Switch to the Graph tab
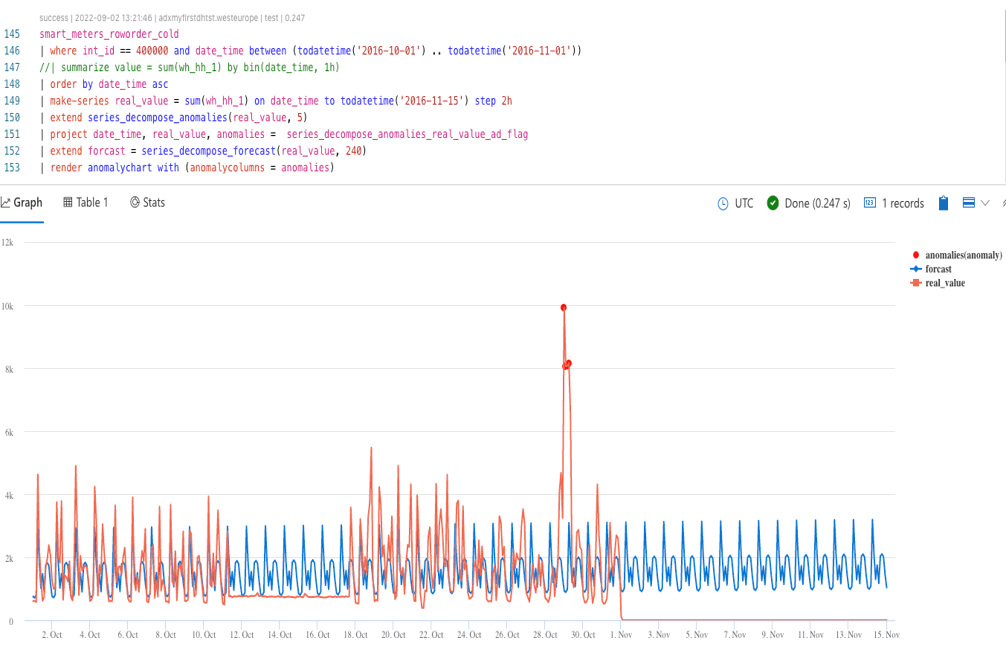This screenshot has height=649, width=1006. 22,203
